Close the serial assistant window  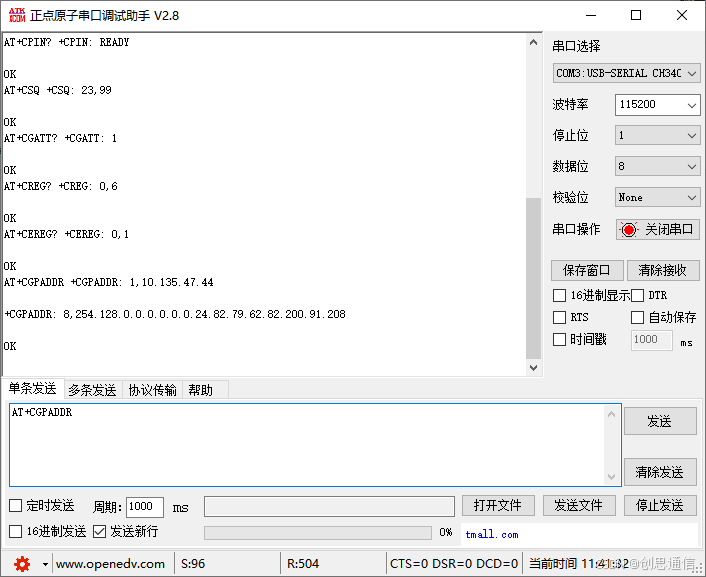(682, 16)
